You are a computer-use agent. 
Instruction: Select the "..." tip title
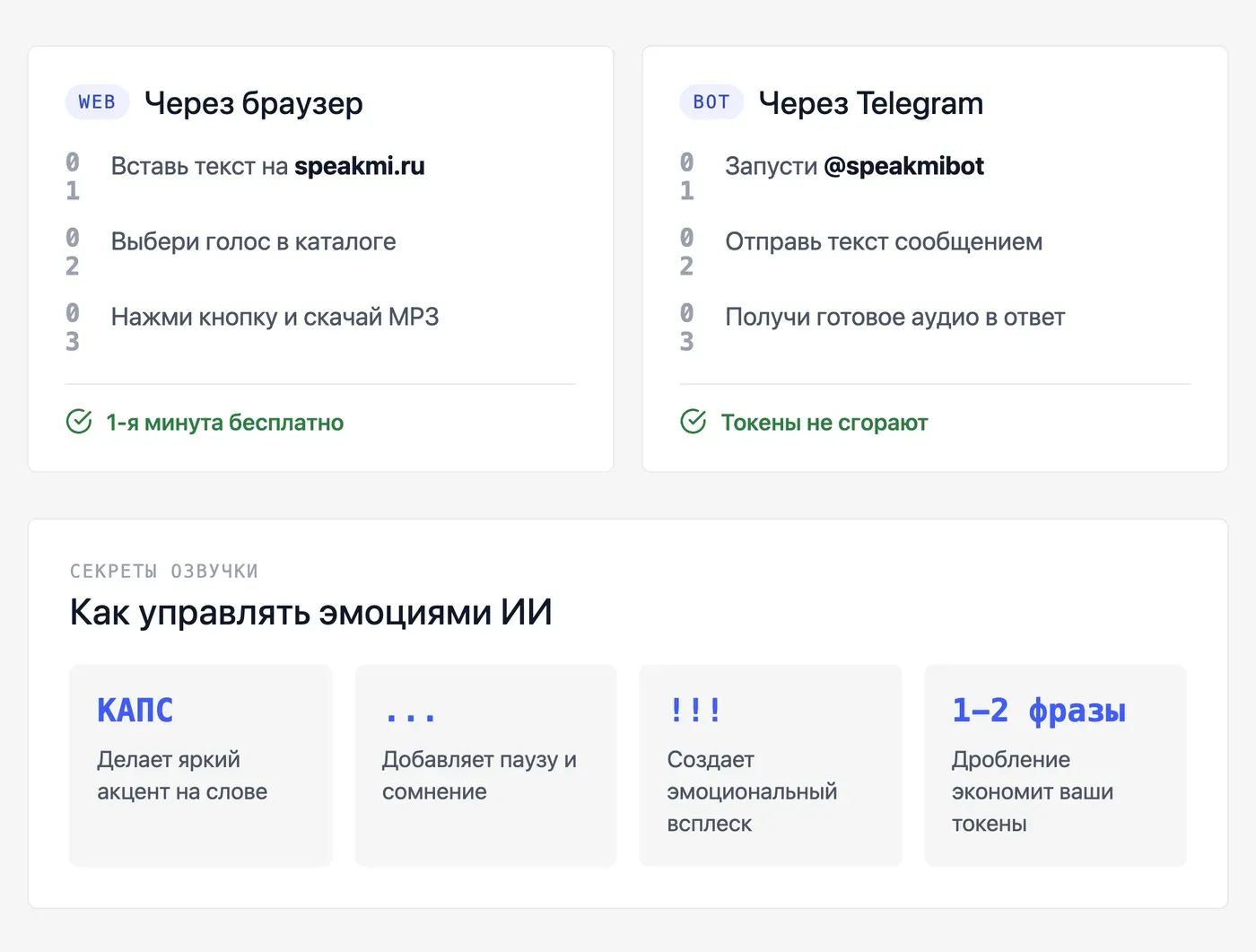coord(410,715)
